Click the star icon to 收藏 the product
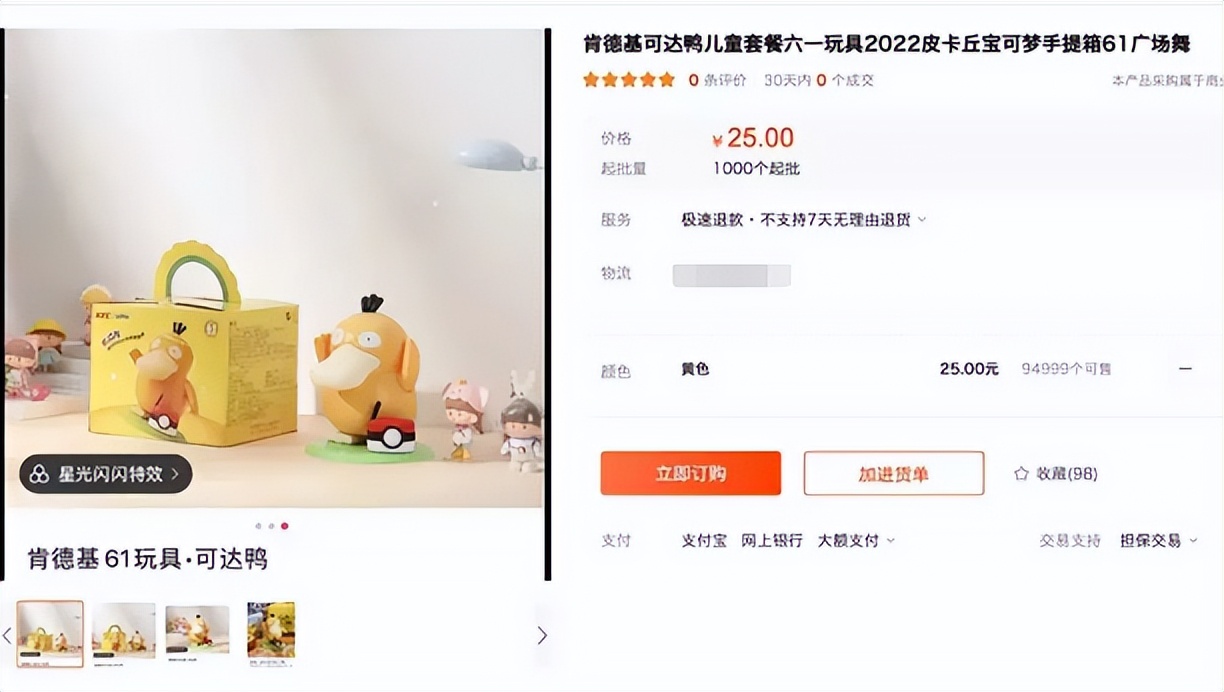Viewport: 1224px width, 692px height. coord(1021,473)
